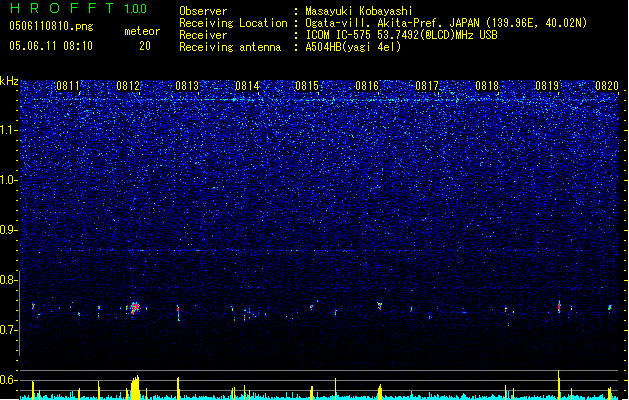The width and height of the screenshot is (629, 400).
Task: Click the 0.6 frequency axis label
Action: coord(8,380)
